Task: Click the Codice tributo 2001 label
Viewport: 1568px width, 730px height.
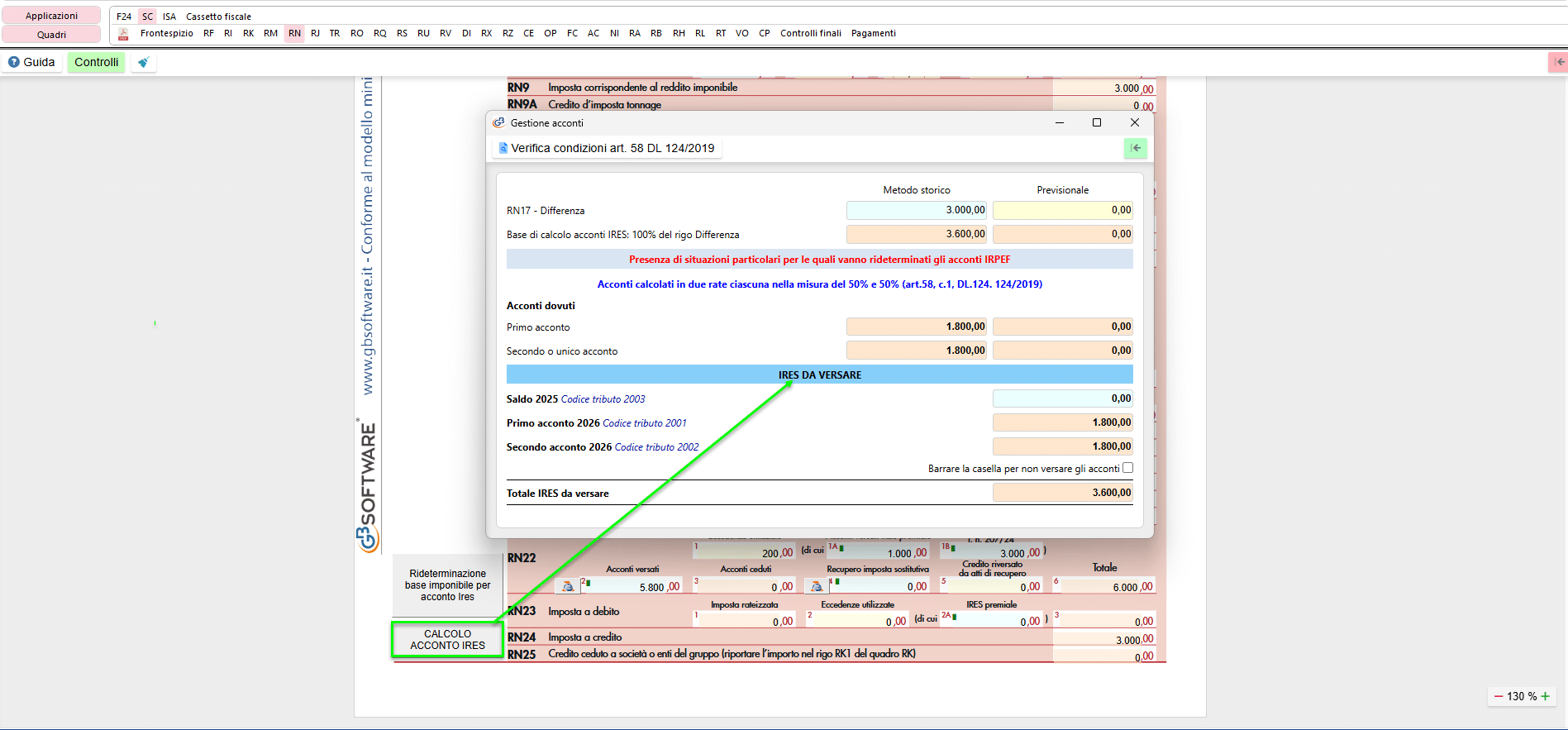Action: (645, 423)
